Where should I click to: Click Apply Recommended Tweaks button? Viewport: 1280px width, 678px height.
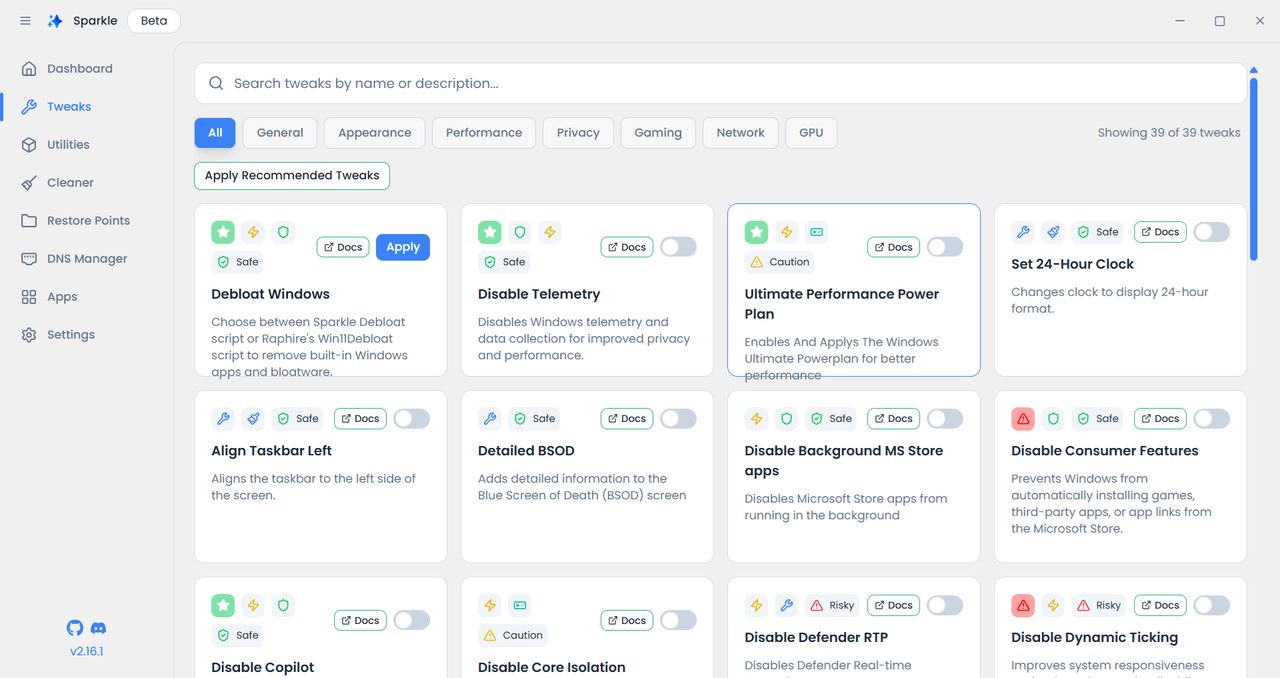click(x=292, y=176)
